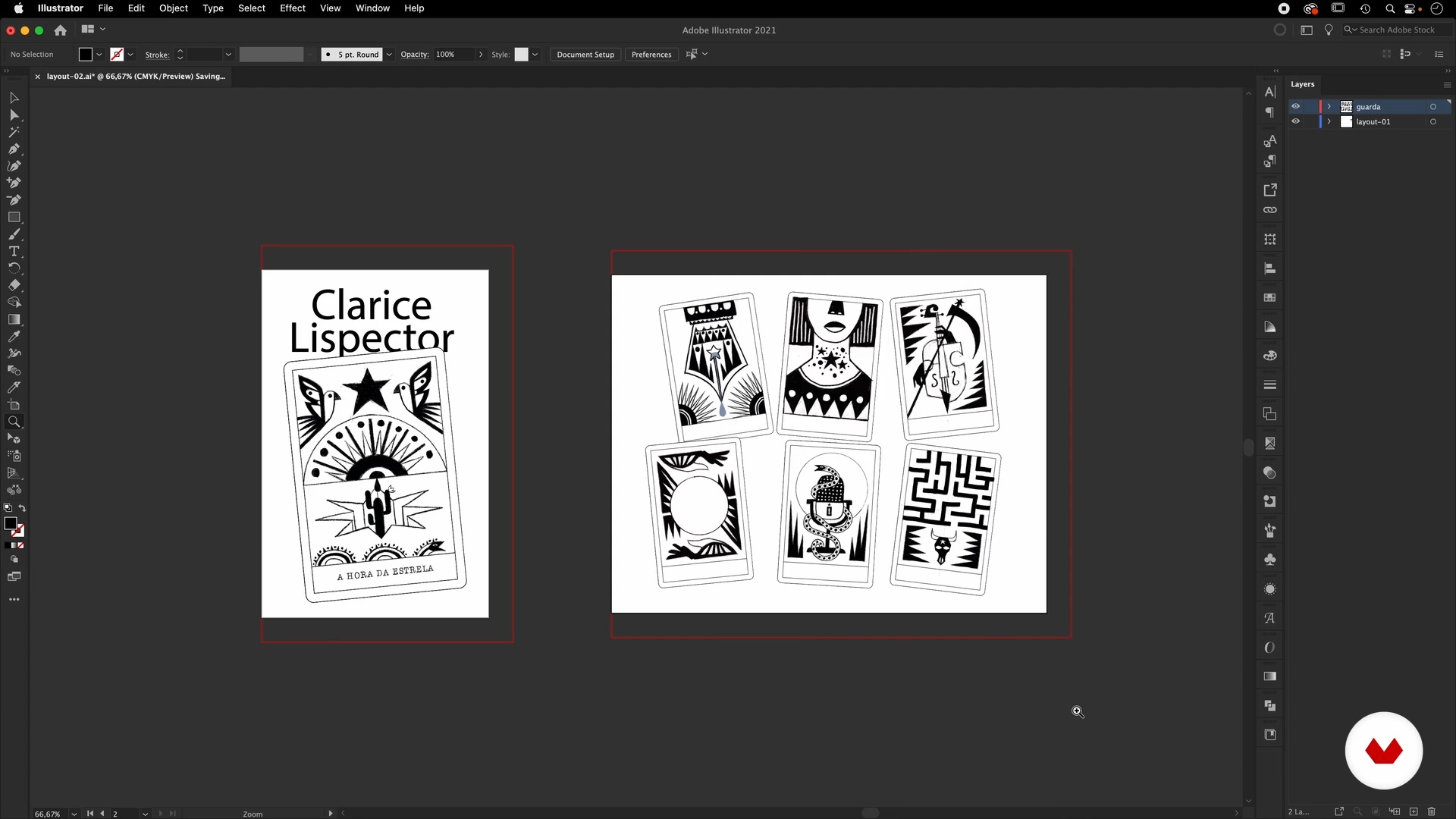The image size is (1456, 819).
Task: Select the Eraser tool
Action: [14, 285]
